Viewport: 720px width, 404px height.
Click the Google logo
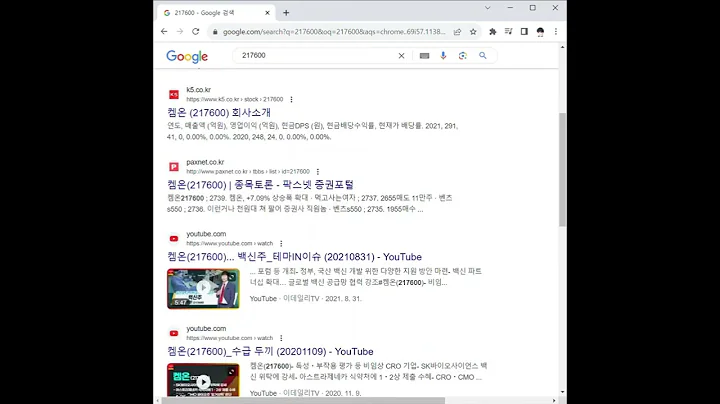pyautogui.click(x=187, y=56)
